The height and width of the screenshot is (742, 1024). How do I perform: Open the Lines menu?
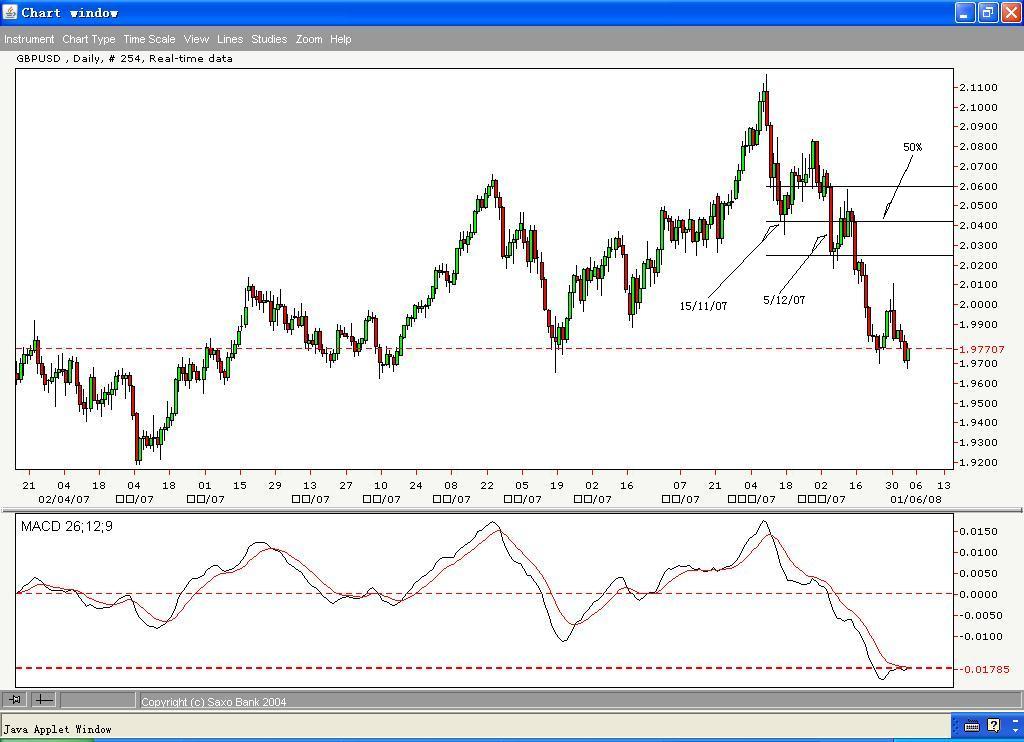point(230,39)
